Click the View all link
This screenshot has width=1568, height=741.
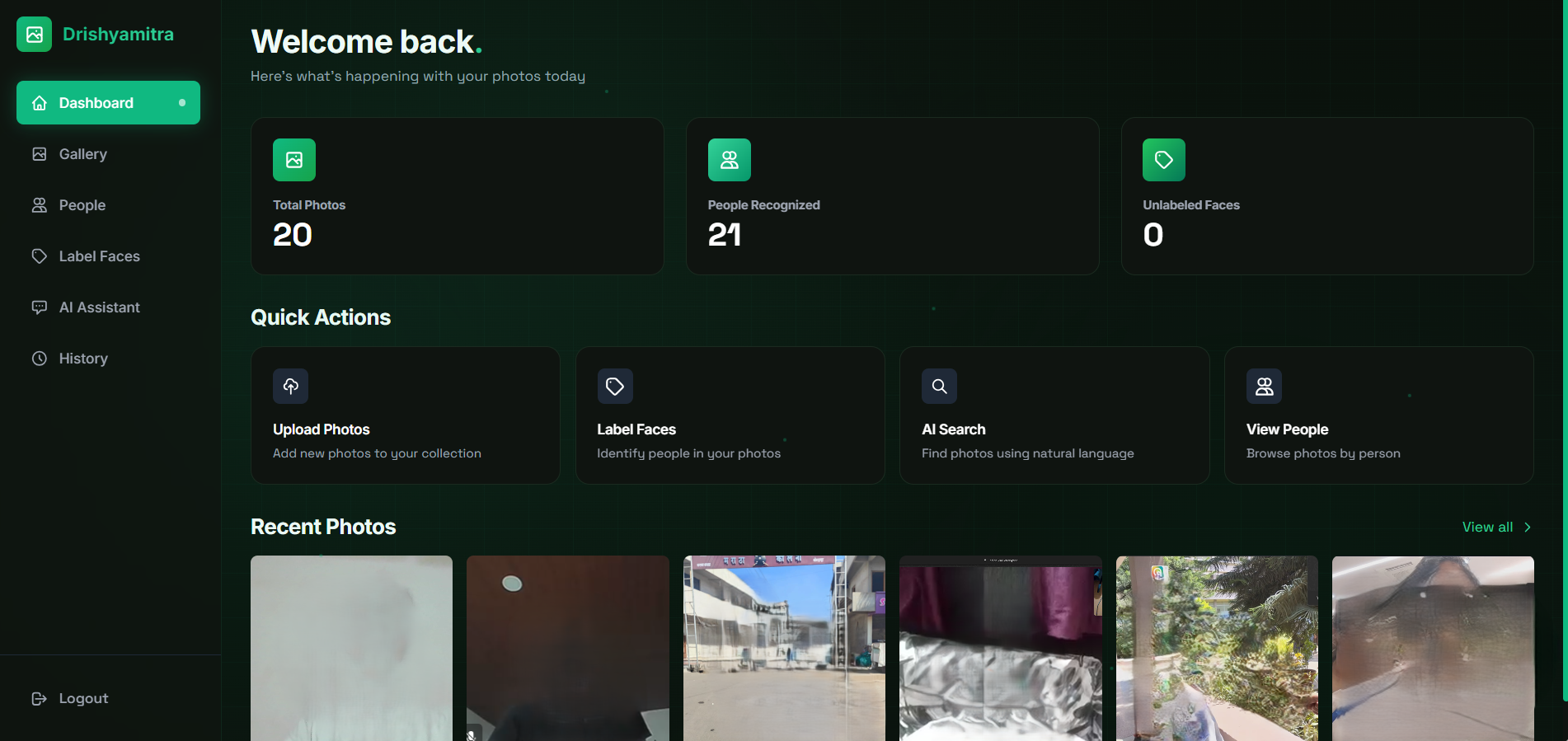point(1486,528)
